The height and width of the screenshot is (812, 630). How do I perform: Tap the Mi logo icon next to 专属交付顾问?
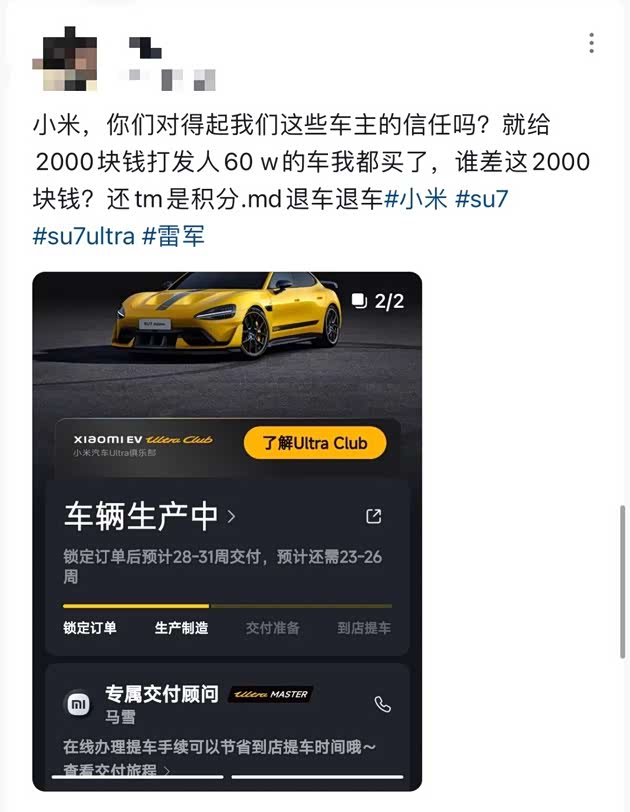79,705
